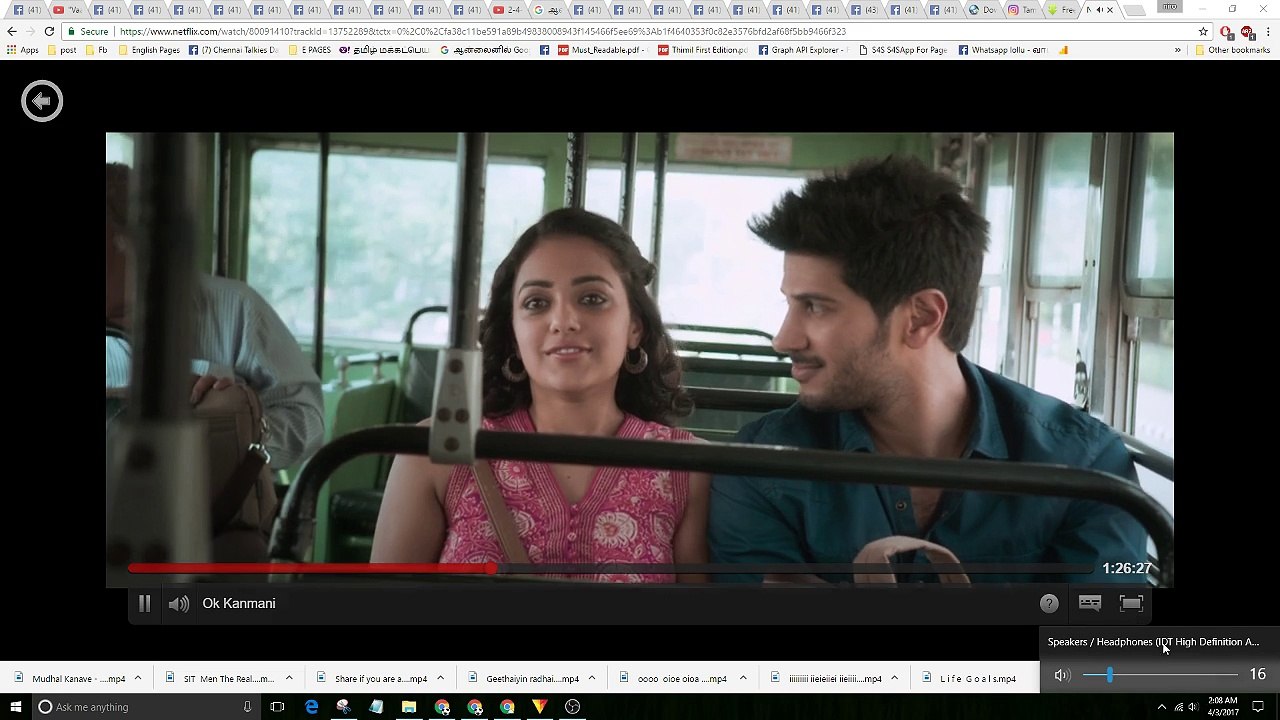Expand options for 'oooo oioe oioa' download
Viewport: 1280px width, 720px height.
(743, 678)
